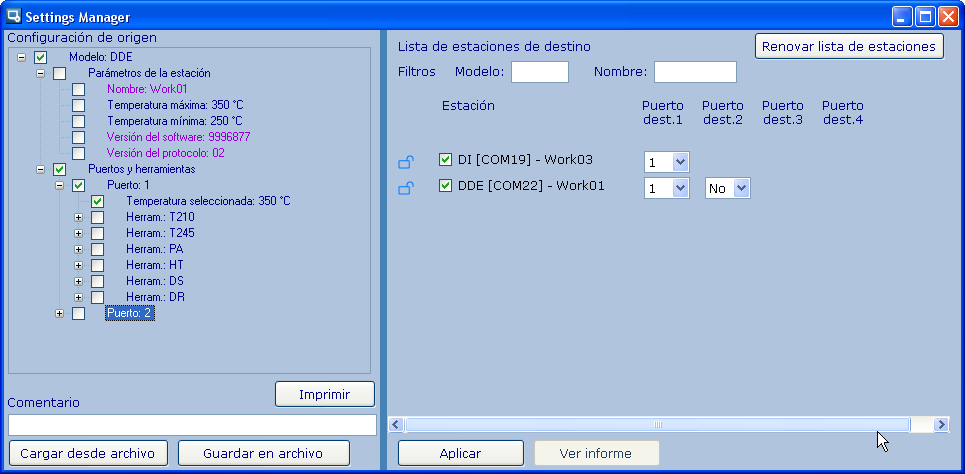Viewport: 965px width, 474px height.
Task: Collapse the Modelo: DDE tree node
Action: [x=22, y=57]
